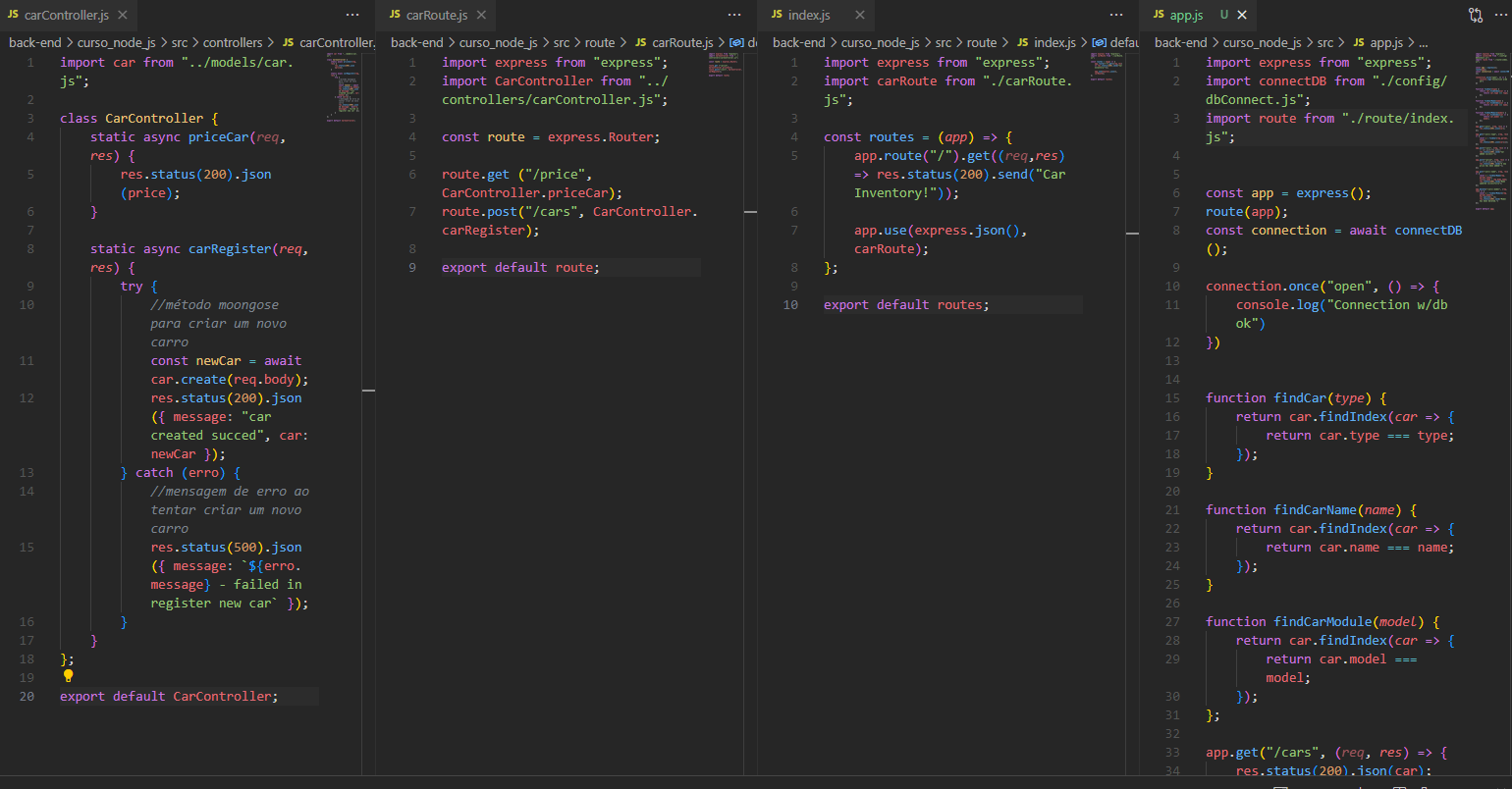Screen dimensions: 1512x789
Task: Click 'class CarController {' line
Action: 139,118
